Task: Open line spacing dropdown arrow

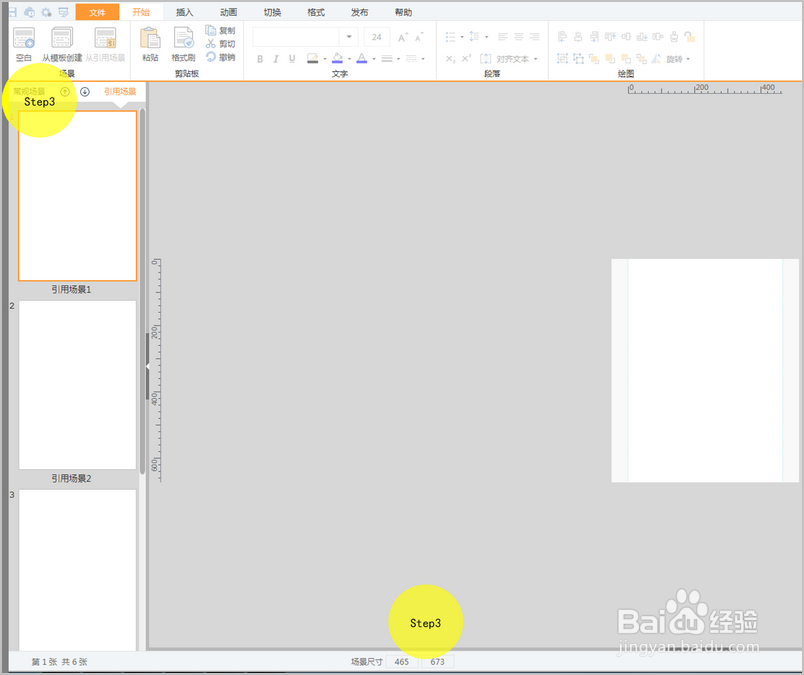Action: [487, 37]
